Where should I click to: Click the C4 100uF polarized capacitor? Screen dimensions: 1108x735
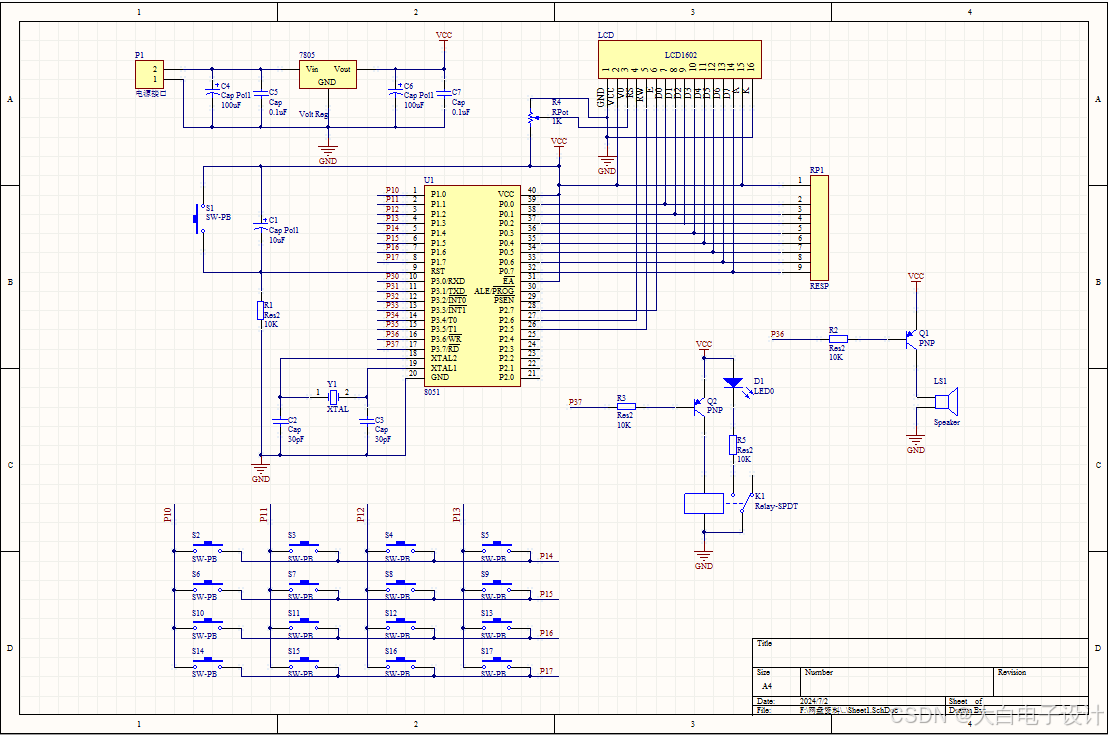pos(212,92)
